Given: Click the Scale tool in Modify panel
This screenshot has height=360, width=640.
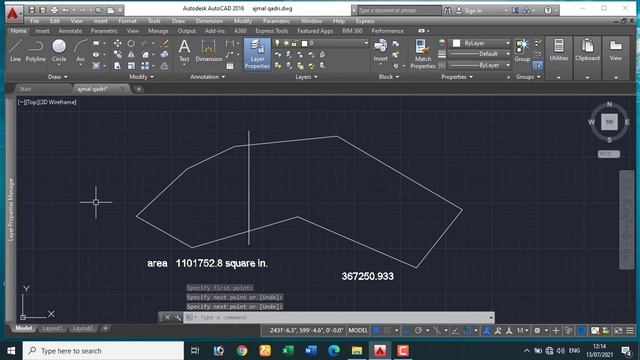Looking at the screenshot, I should coord(131,65).
